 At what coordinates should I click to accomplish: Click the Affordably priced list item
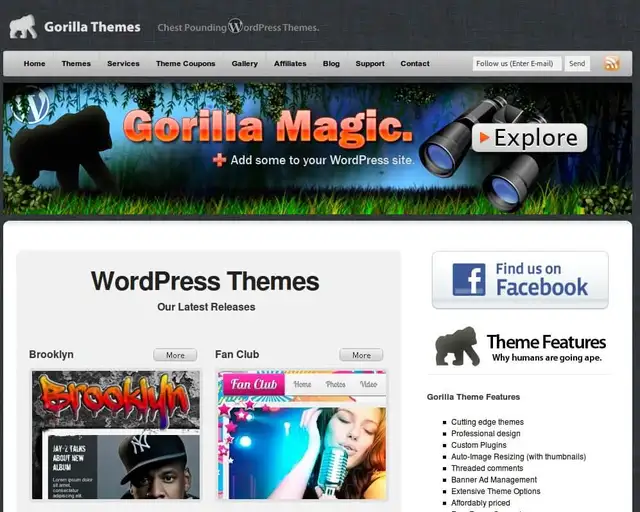tap(480, 503)
